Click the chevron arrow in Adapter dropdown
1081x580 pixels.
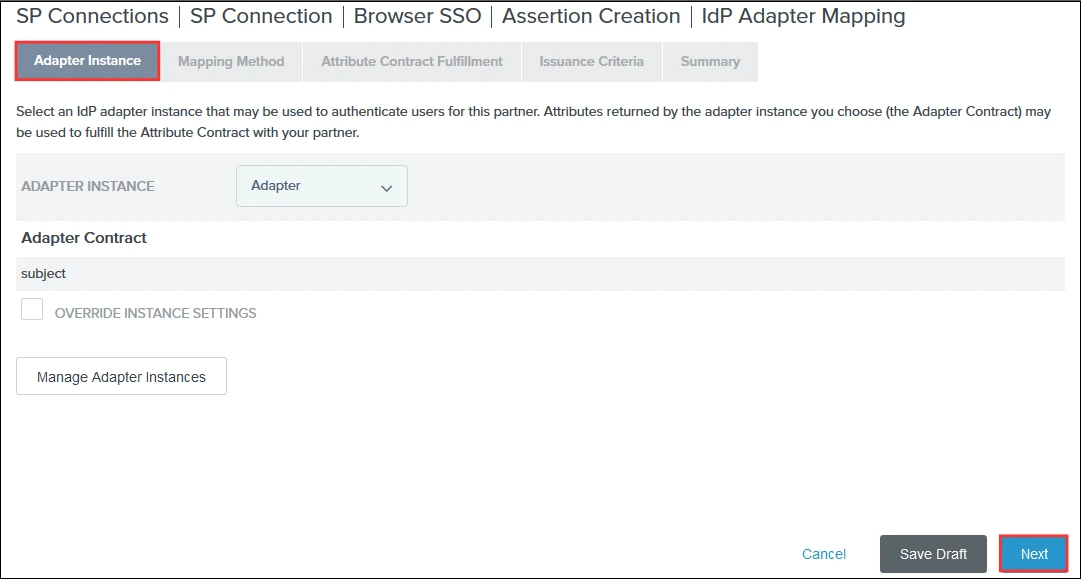point(386,188)
